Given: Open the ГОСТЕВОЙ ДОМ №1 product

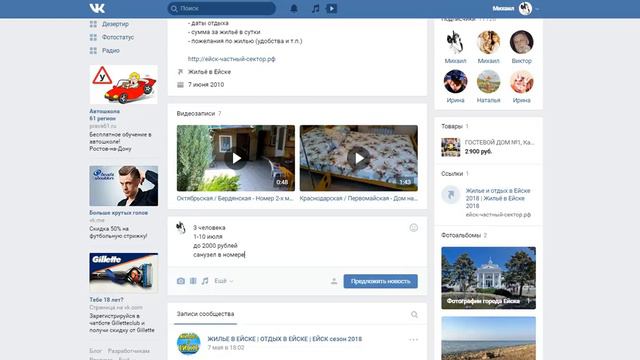Looking at the screenshot, I should (499, 142).
